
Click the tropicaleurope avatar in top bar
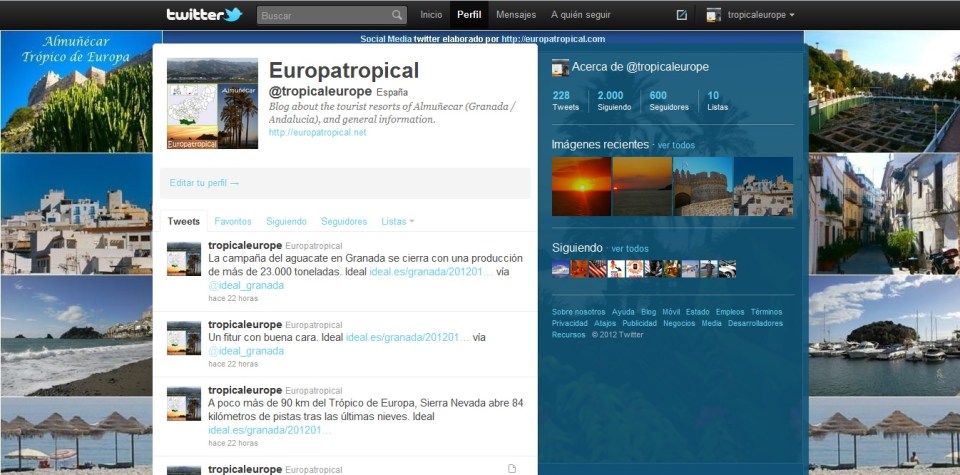(x=714, y=15)
